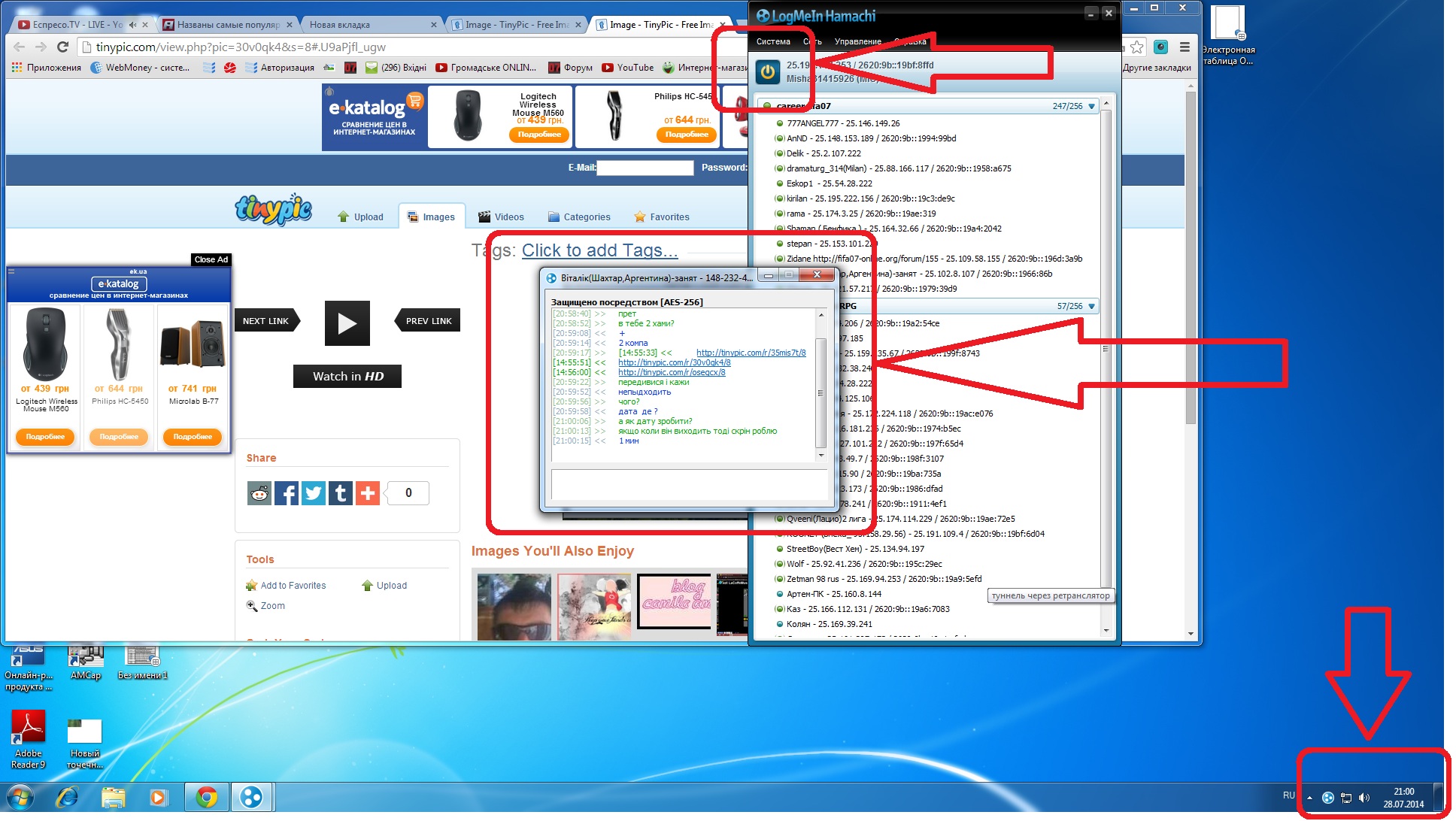
Task: Open the Управление menu in Hamachi
Action: pyautogui.click(x=857, y=41)
